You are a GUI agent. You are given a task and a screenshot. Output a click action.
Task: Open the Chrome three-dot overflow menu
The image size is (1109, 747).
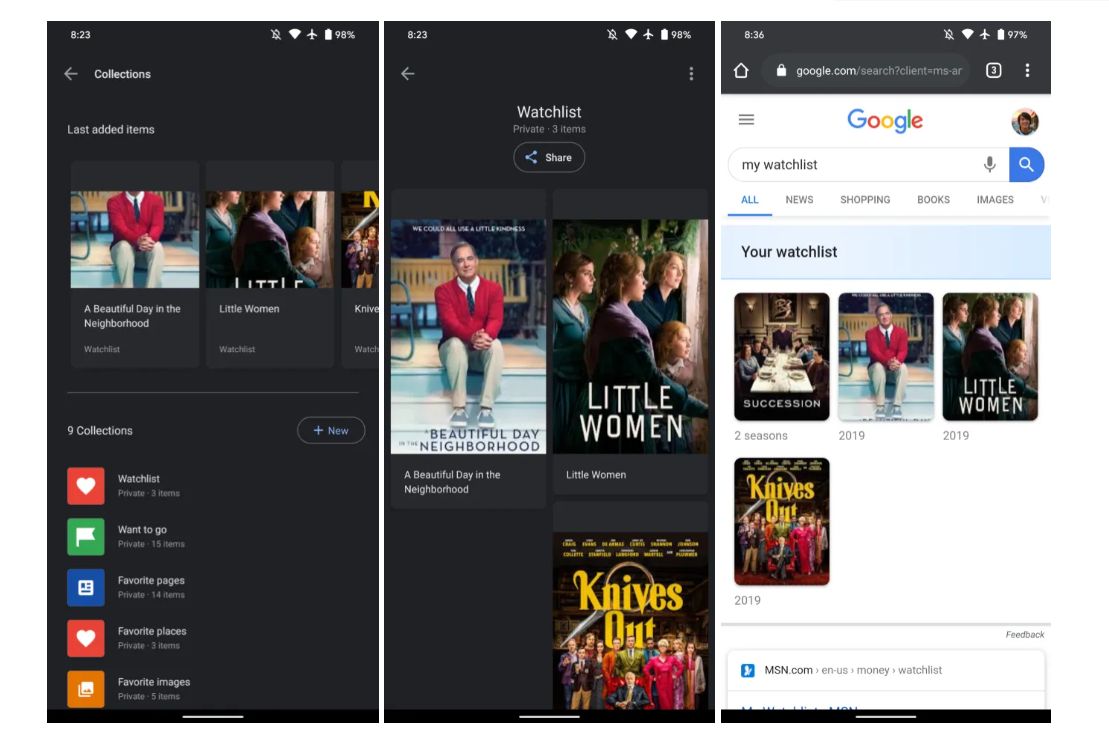coord(1027,71)
